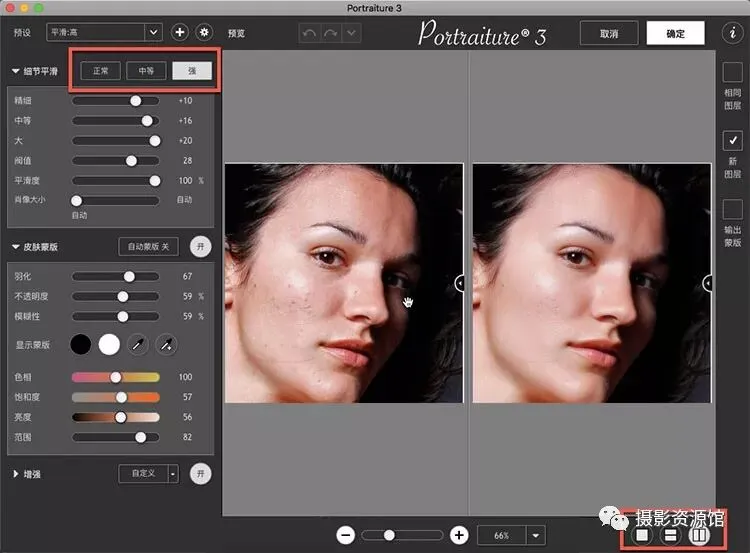The height and width of the screenshot is (553, 750).
Task: Click the 自动蒙版 关 button
Action: [148, 246]
